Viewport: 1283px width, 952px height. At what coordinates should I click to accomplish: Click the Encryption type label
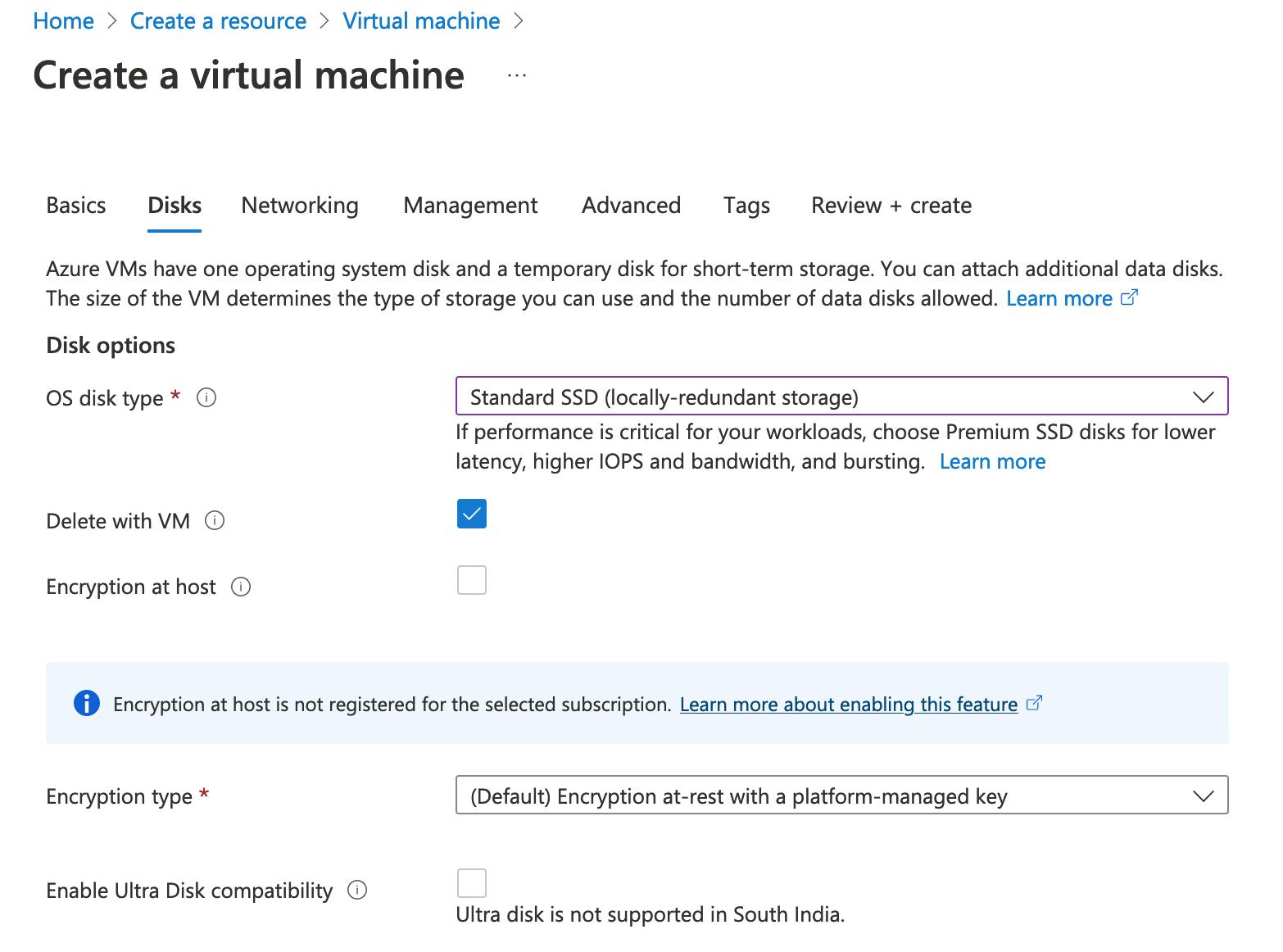pos(119,796)
